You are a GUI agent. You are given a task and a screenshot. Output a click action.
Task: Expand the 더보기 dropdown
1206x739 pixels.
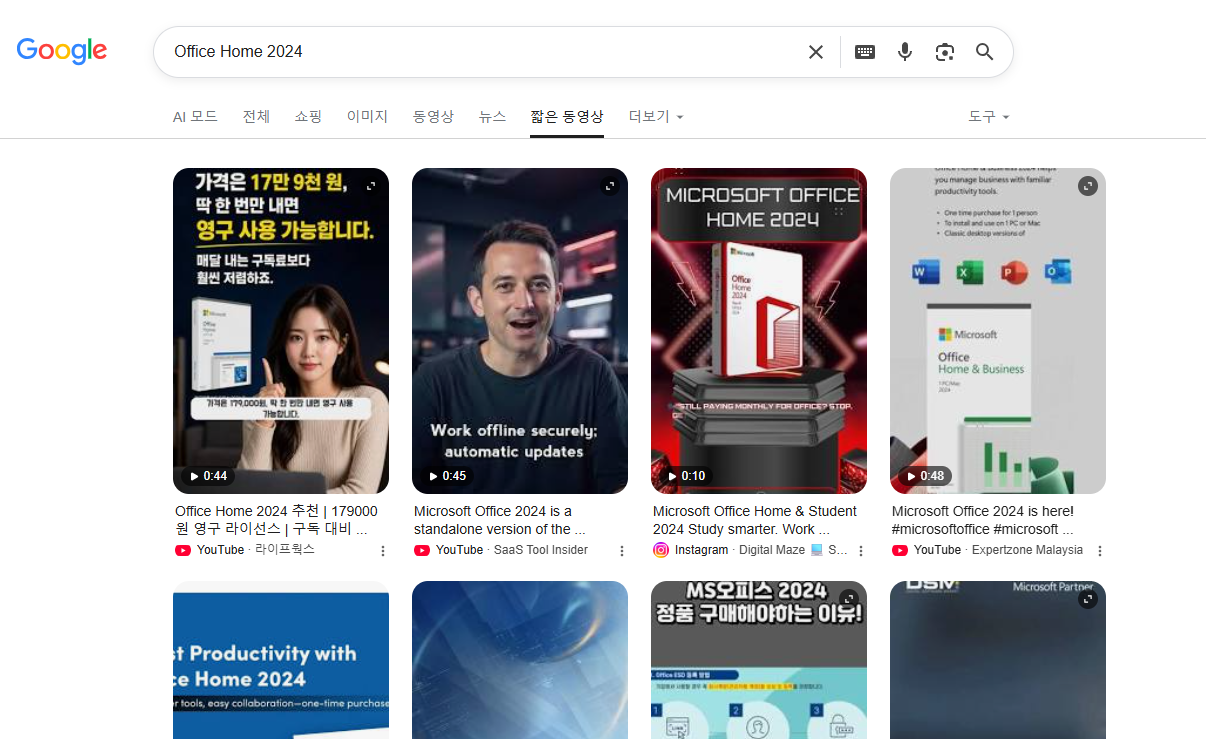tap(656, 117)
